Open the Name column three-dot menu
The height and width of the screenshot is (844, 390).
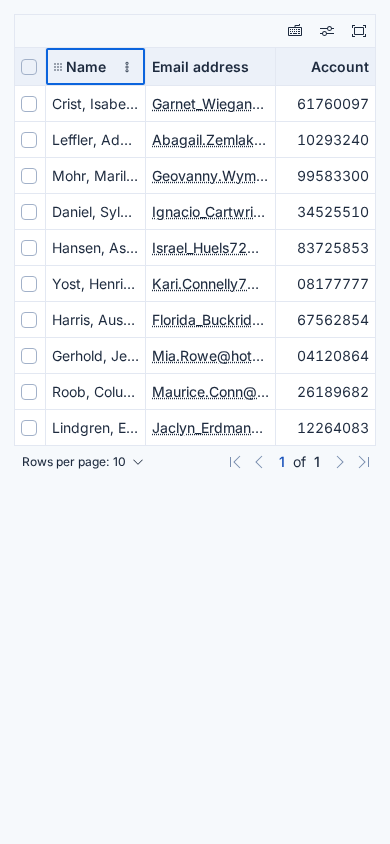[127, 67]
